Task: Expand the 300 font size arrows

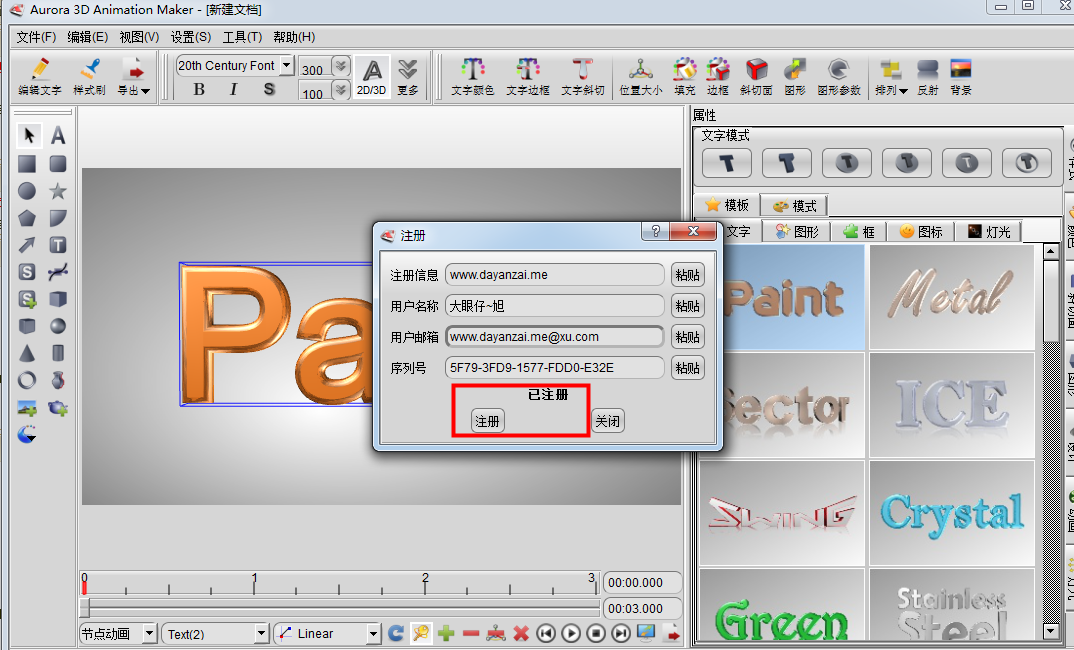Action: 340,66
